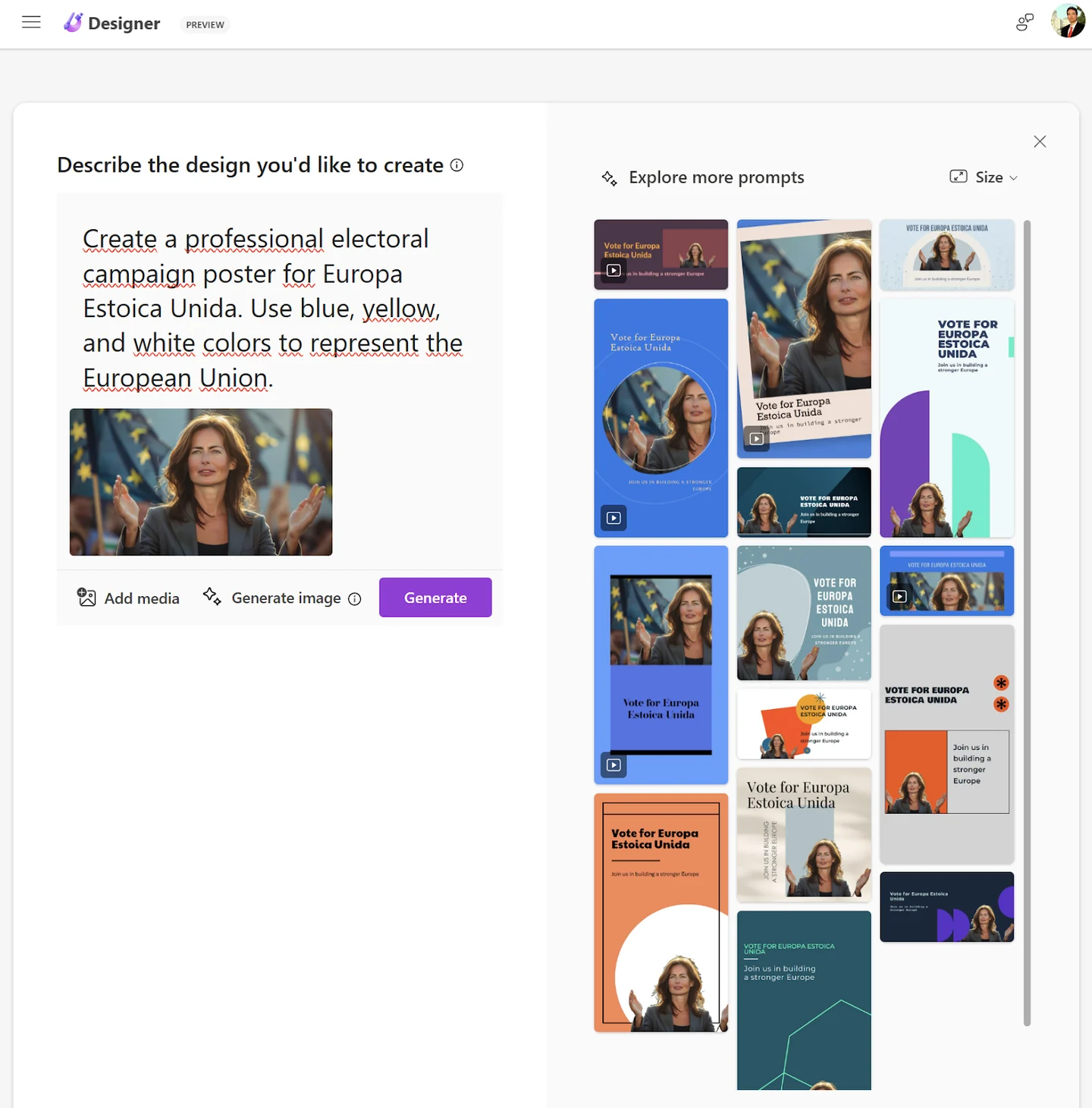Select the maroon Vote for Europa banner design
Viewport: 1092px width, 1108px height.
[x=661, y=255]
